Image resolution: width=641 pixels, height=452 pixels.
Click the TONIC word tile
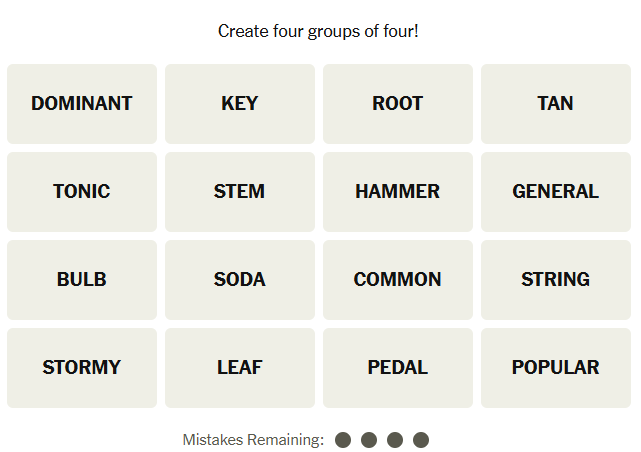82,192
